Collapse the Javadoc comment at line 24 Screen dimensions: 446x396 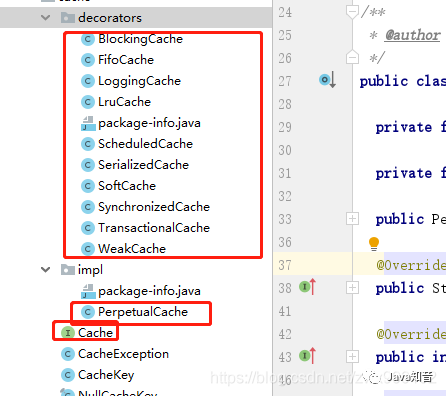pos(352,12)
